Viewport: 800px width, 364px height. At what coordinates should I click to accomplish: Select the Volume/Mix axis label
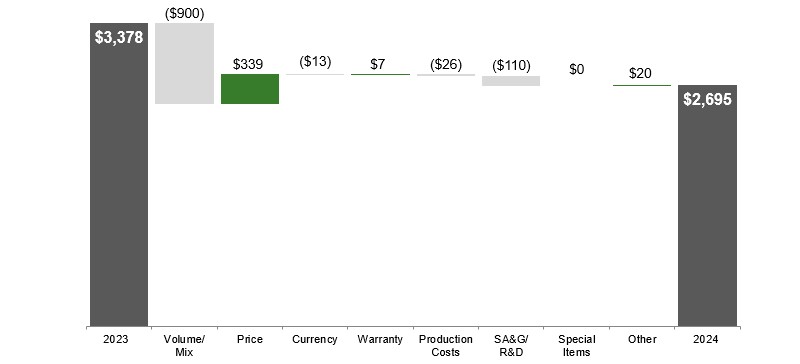click(184, 346)
